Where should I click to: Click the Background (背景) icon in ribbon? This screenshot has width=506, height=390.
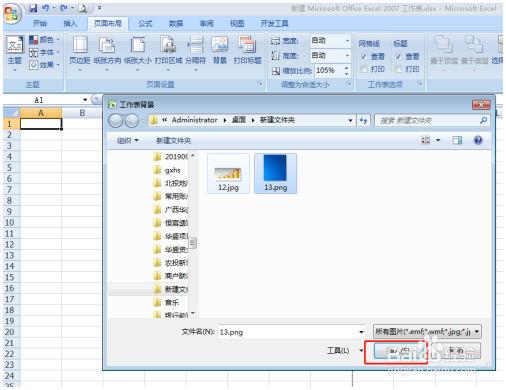click(x=220, y=50)
